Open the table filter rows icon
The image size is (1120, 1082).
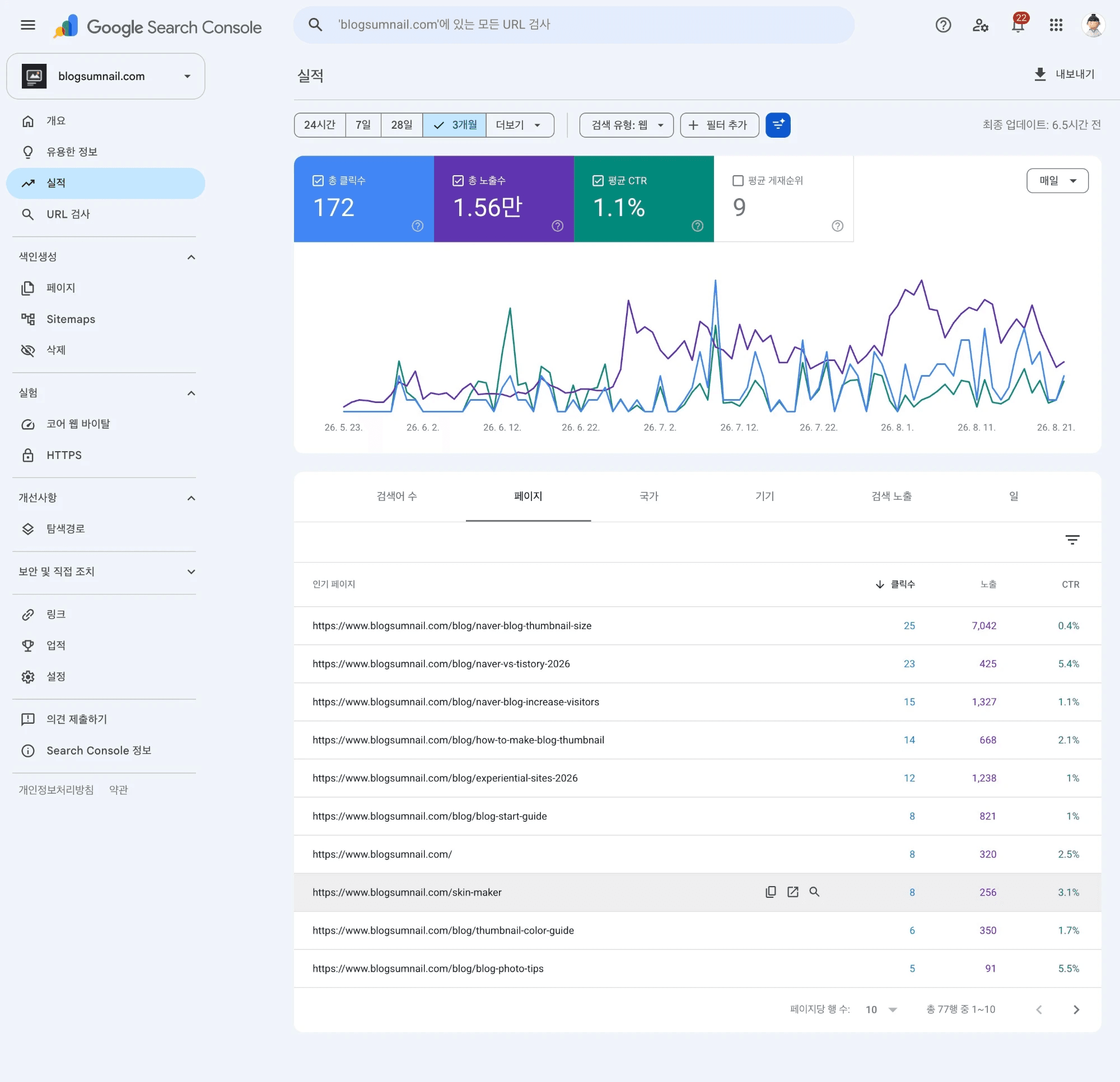(x=1072, y=539)
